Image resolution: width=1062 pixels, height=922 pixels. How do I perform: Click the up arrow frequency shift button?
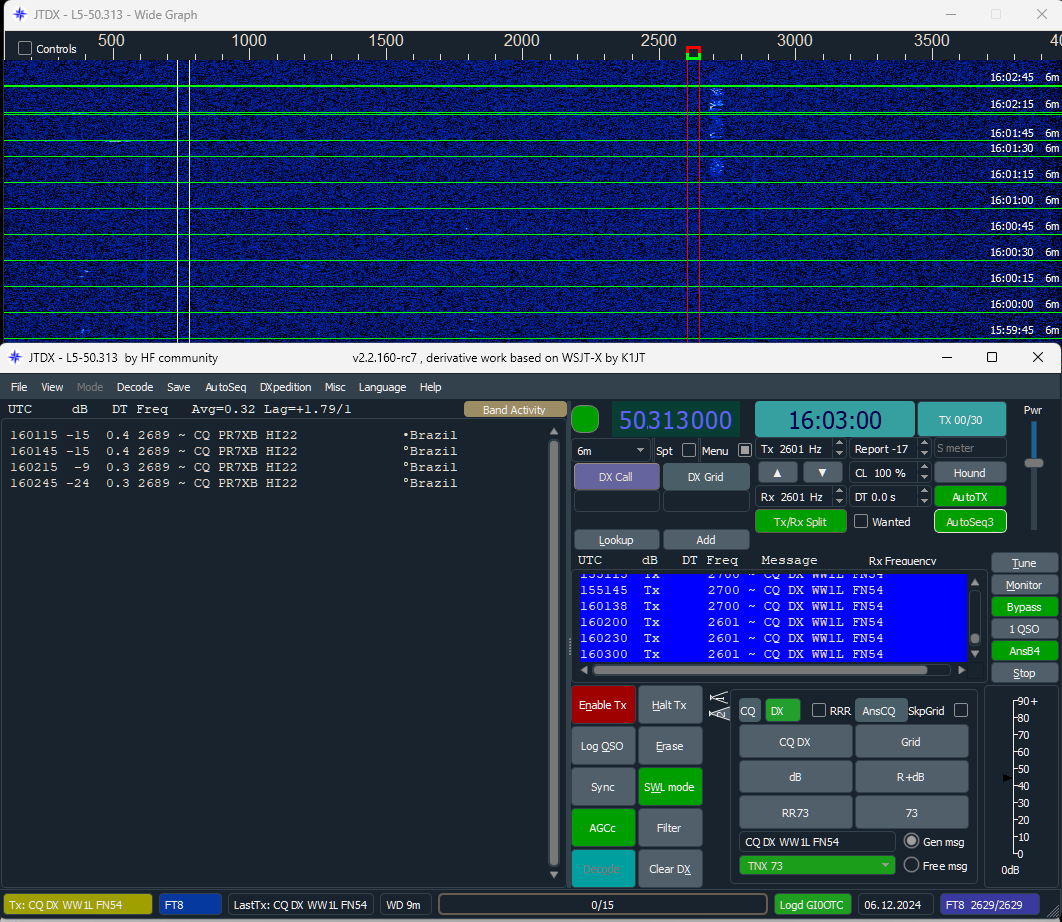tap(777, 473)
